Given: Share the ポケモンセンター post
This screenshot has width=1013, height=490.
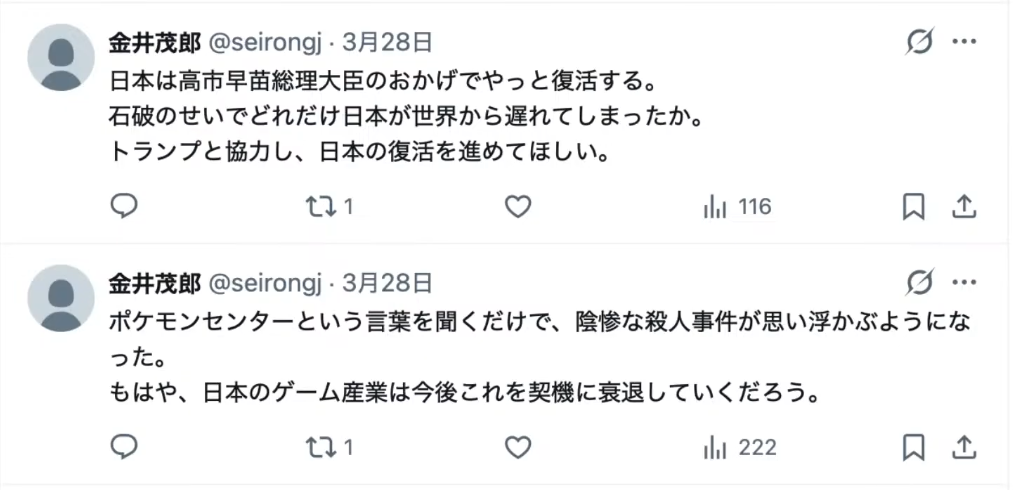Looking at the screenshot, I should 963,447.
